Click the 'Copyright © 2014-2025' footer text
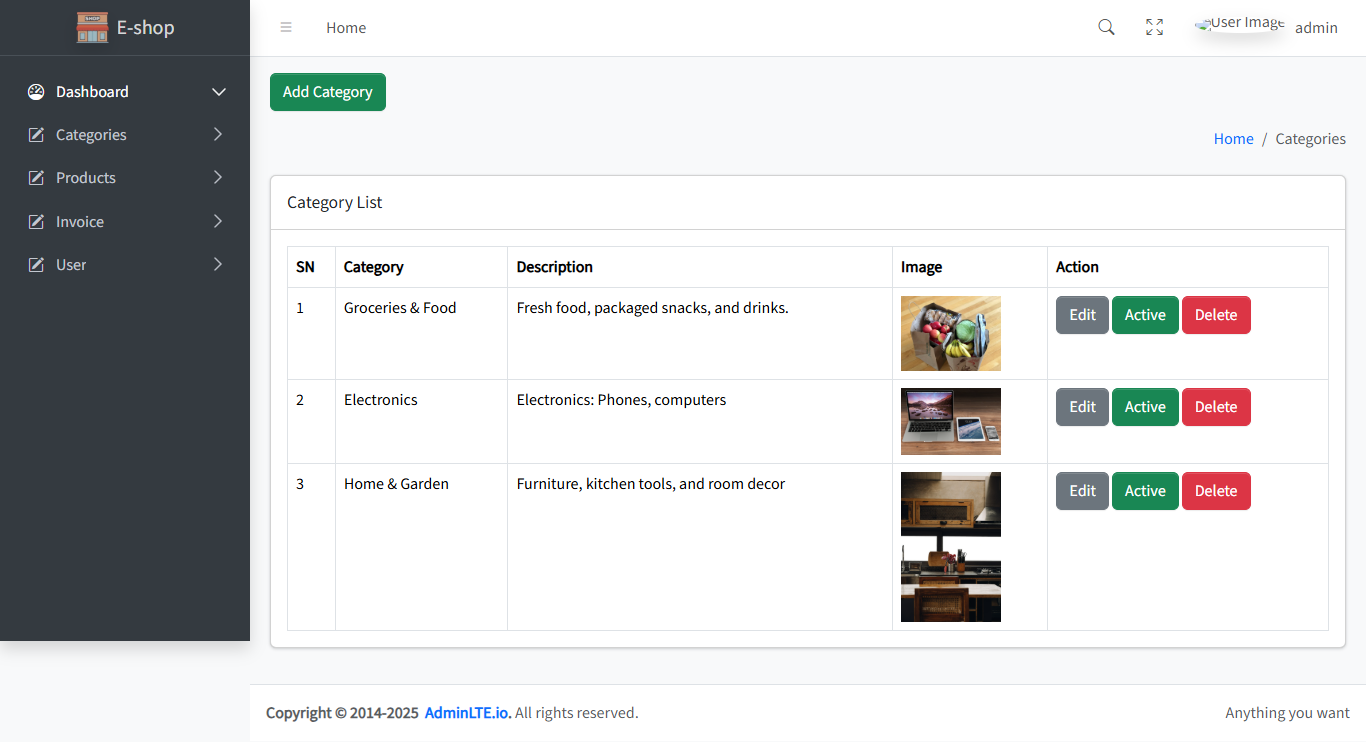 (x=342, y=713)
